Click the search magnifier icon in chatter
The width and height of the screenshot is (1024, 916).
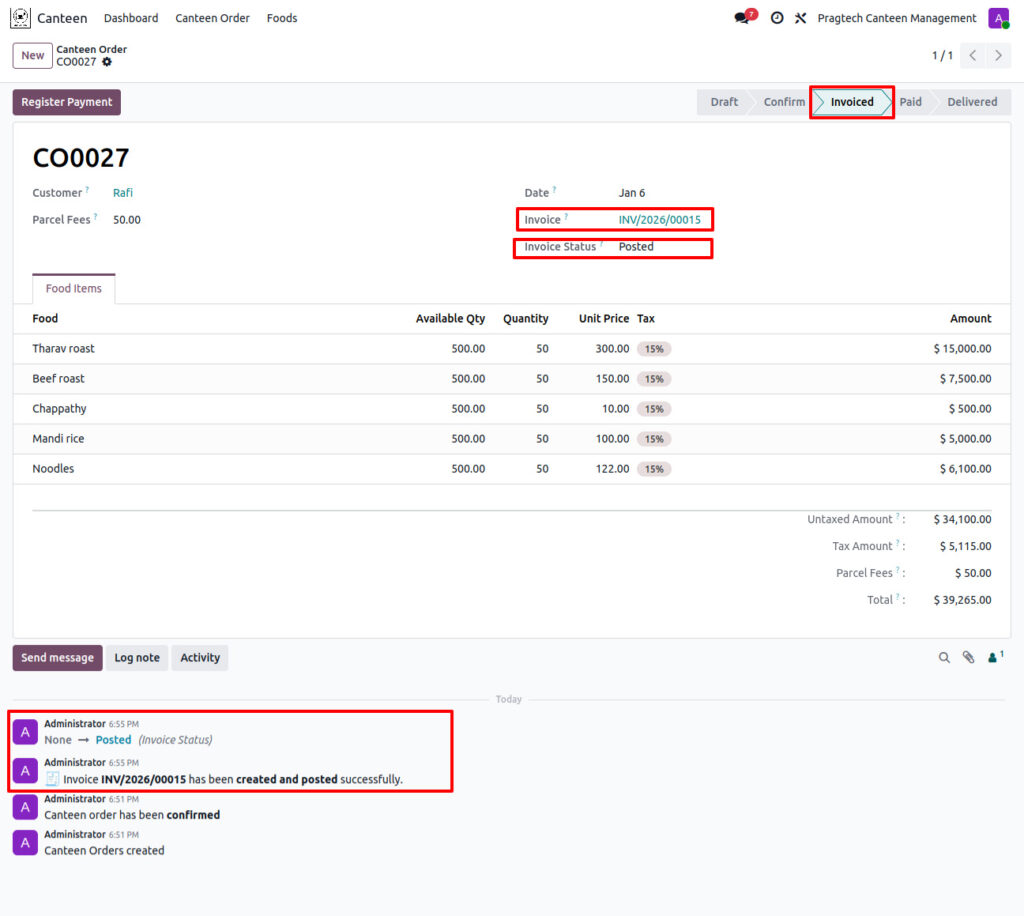(x=944, y=658)
